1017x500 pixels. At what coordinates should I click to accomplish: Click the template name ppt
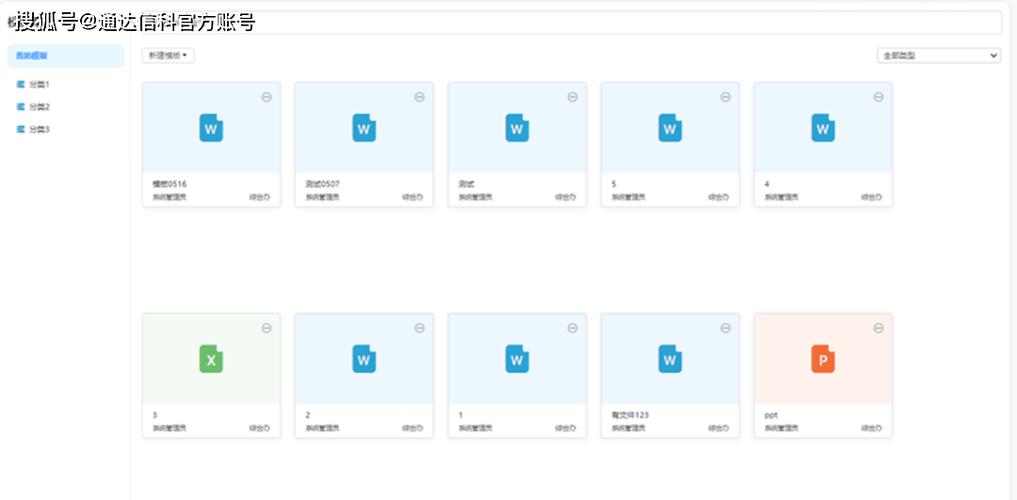click(771, 416)
